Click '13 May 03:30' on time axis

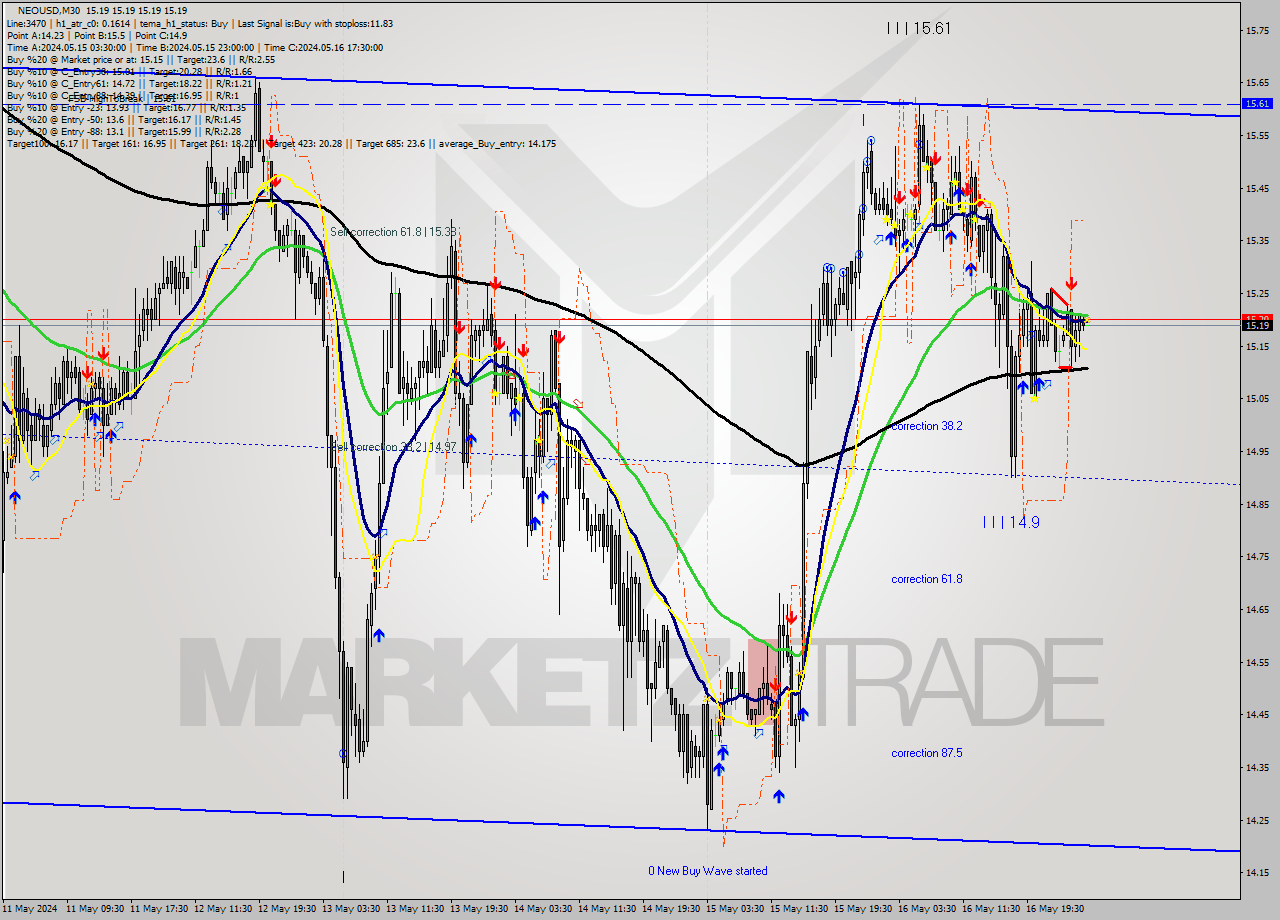point(351,909)
